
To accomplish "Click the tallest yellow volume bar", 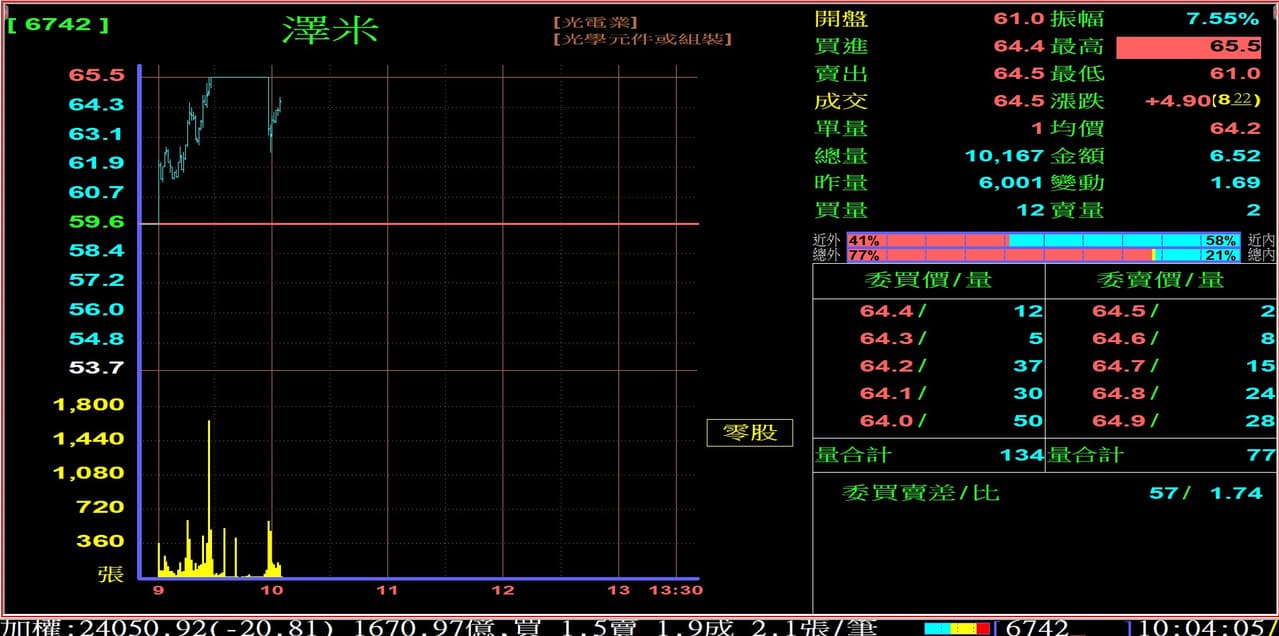I will pyautogui.click(x=209, y=497).
